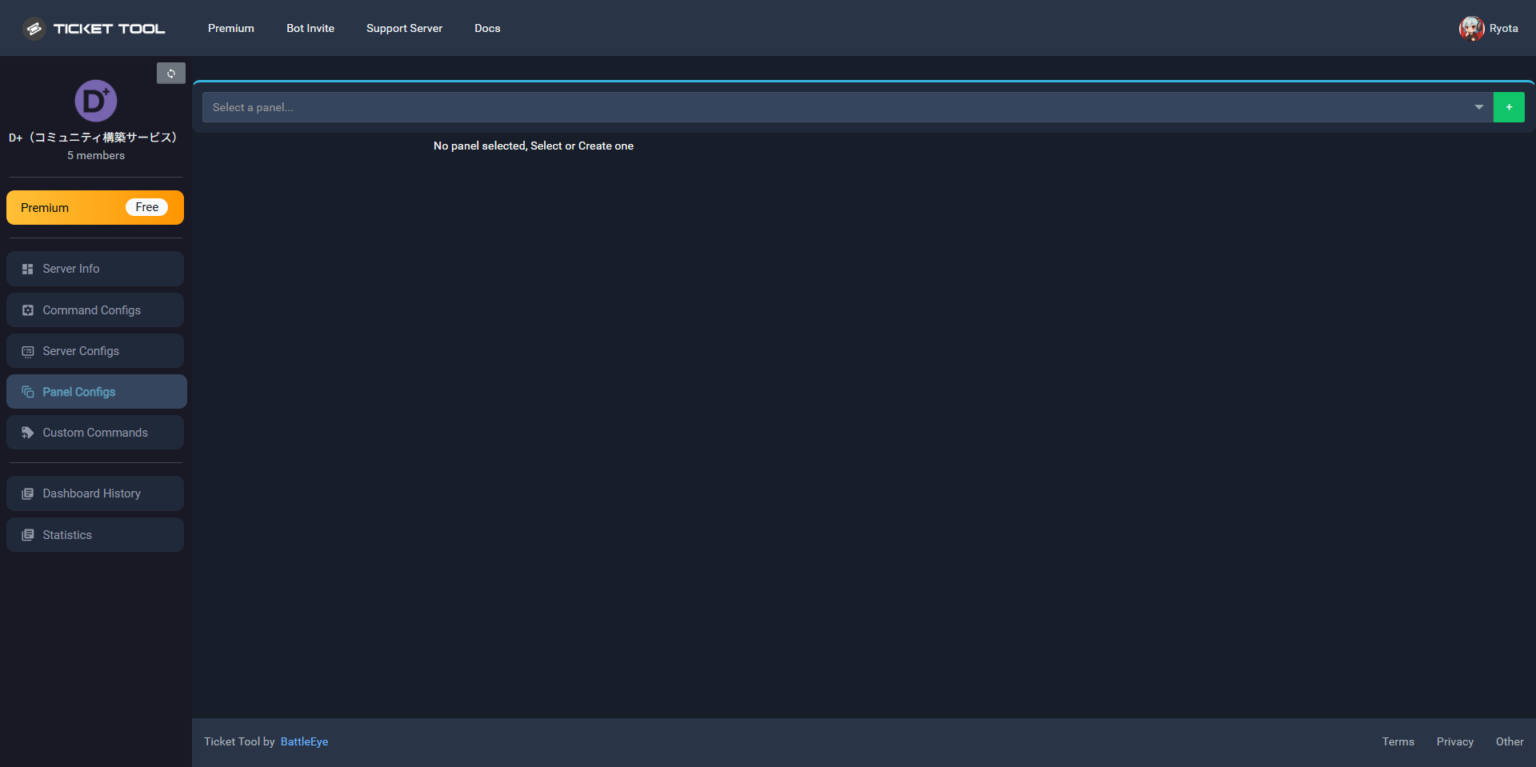Click the Statistics icon in sidebar
The width and height of the screenshot is (1536, 767).
(x=28, y=535)
